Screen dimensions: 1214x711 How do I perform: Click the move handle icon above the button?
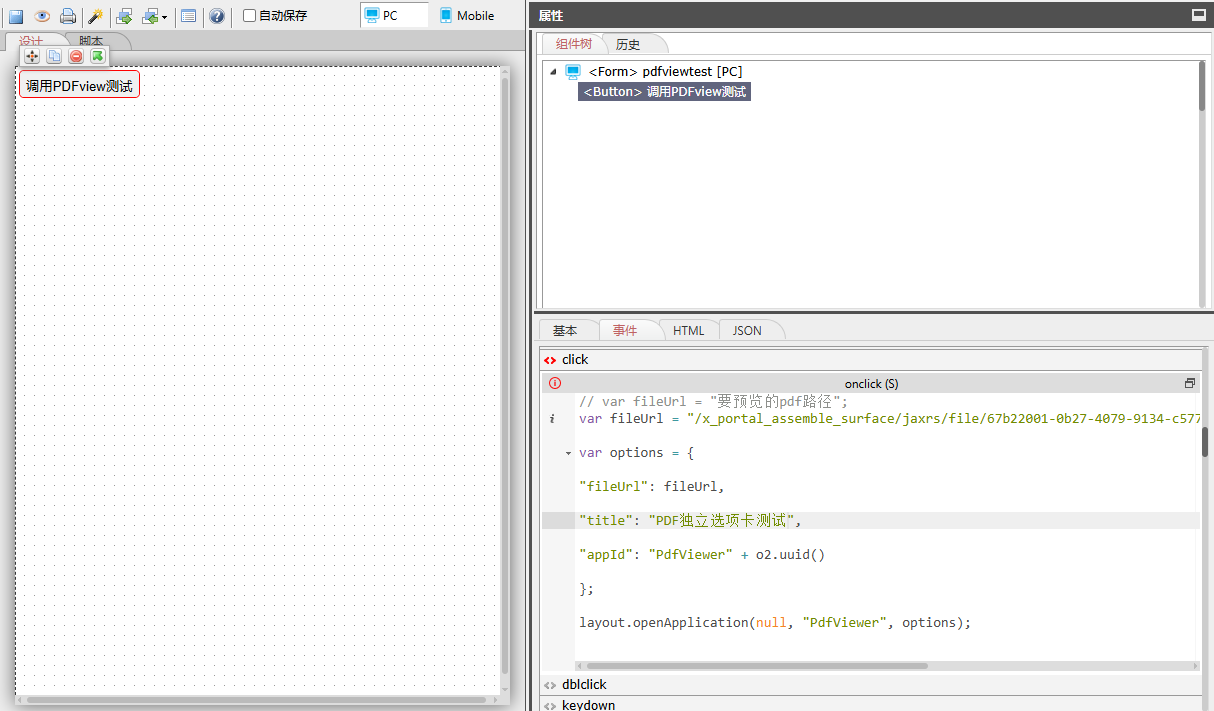coord(32,56)
